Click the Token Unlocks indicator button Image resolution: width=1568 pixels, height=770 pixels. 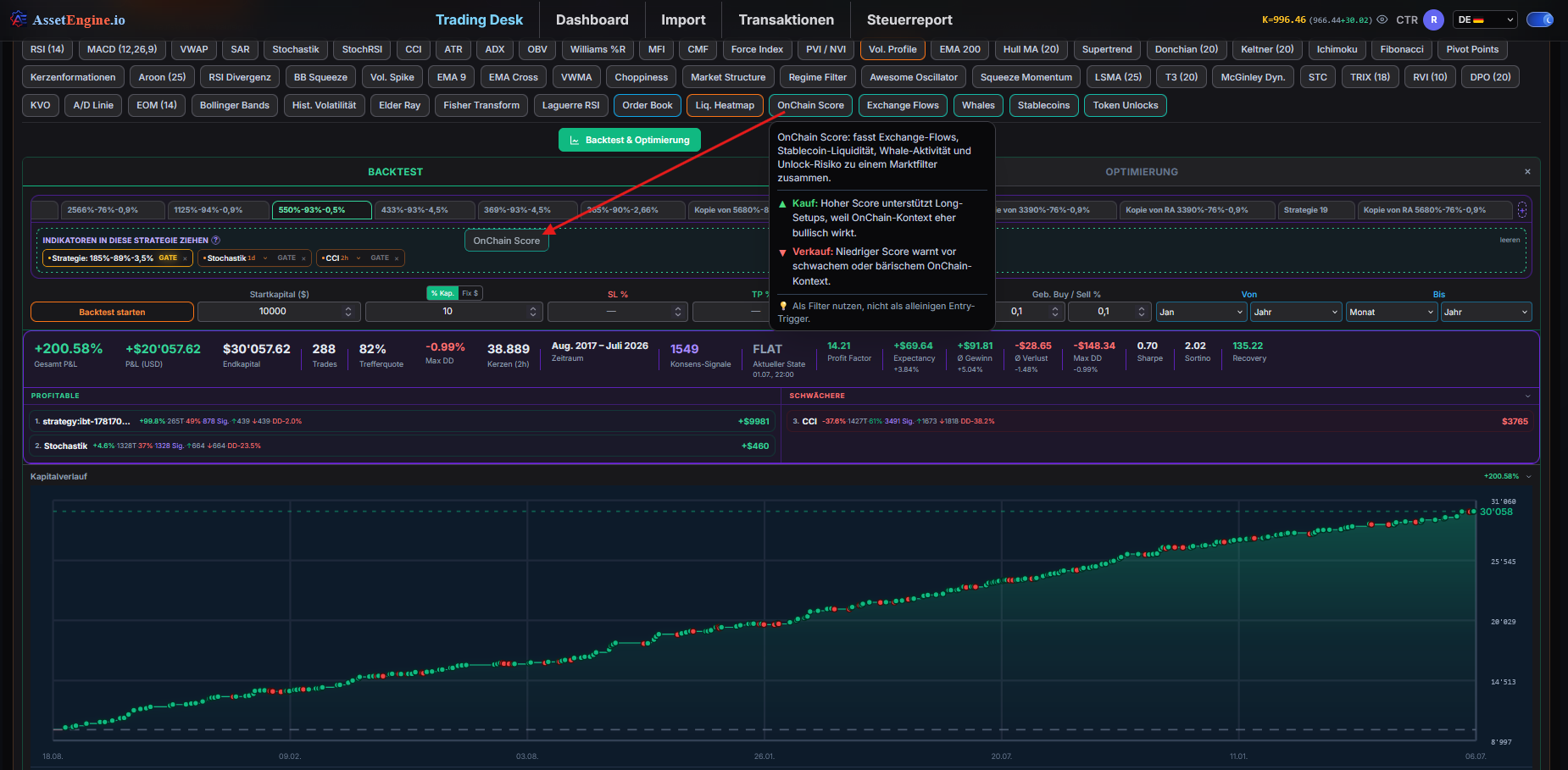pyautogui.click(x=1126, y=105)
